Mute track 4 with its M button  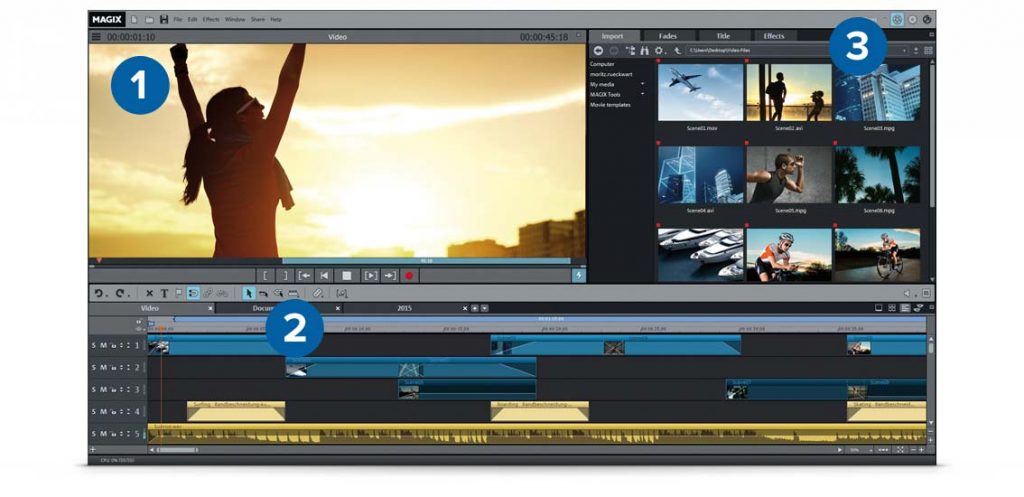(x=103, y=412)
